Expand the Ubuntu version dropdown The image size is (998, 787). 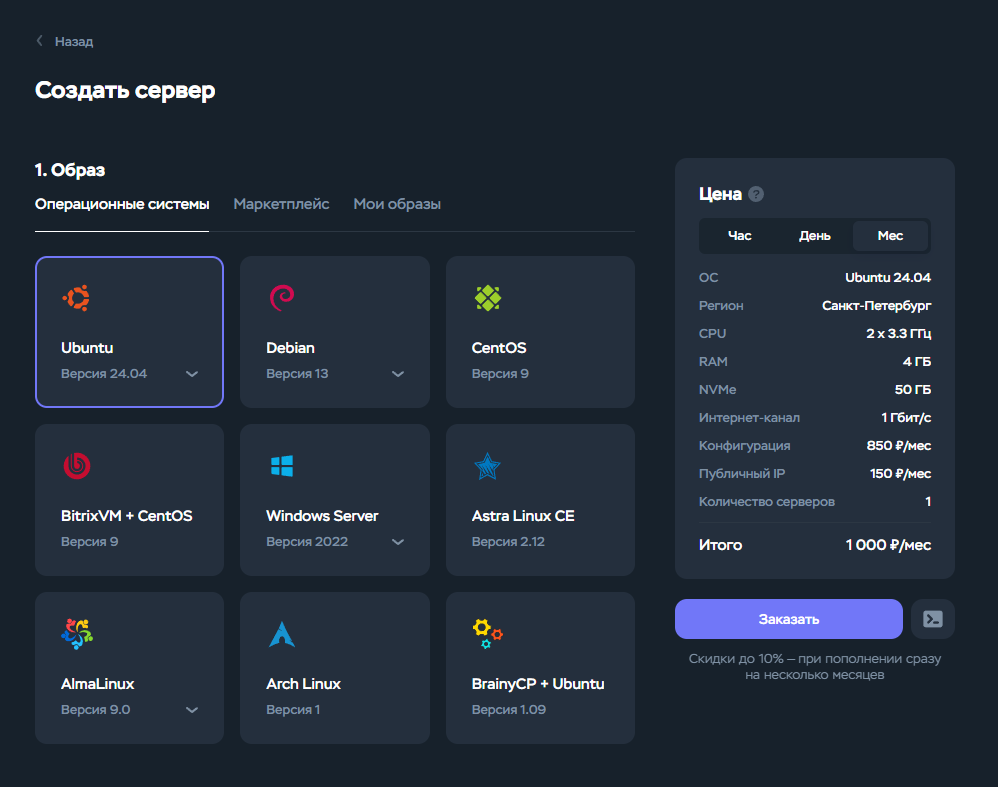191,373
